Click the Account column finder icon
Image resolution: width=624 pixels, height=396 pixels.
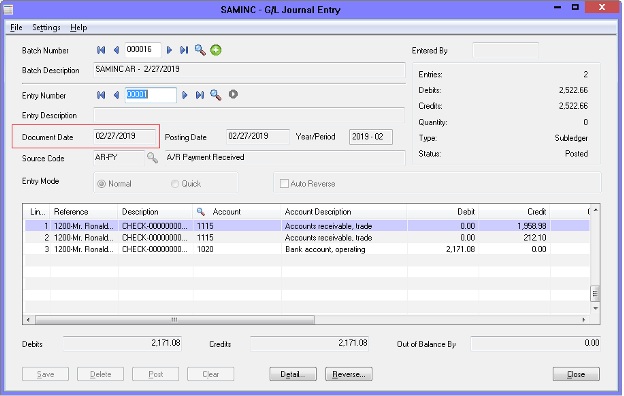coord(201,212)
